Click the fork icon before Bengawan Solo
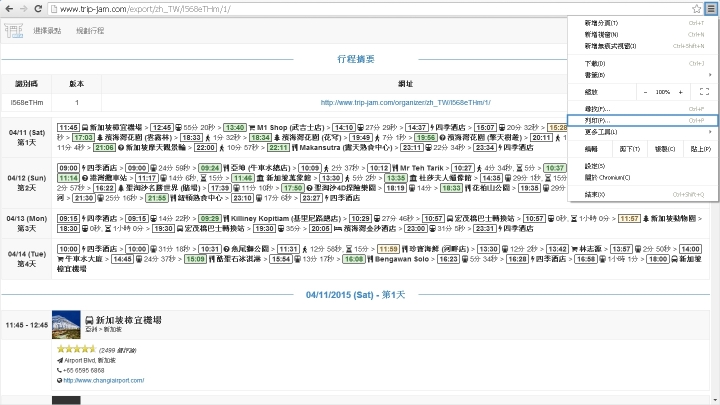The width and height of the screenshot is (720, 405). pos(370,259)
